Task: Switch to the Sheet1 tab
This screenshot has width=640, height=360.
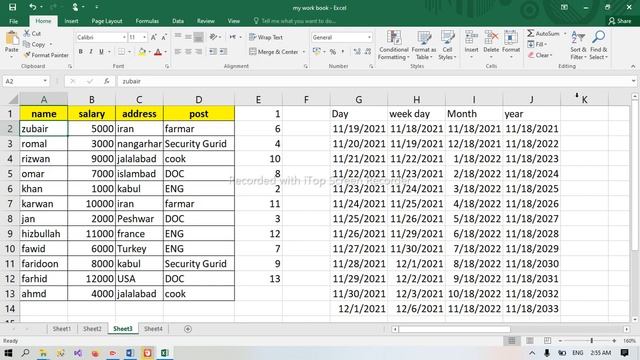Action: [x=61, y=329]
